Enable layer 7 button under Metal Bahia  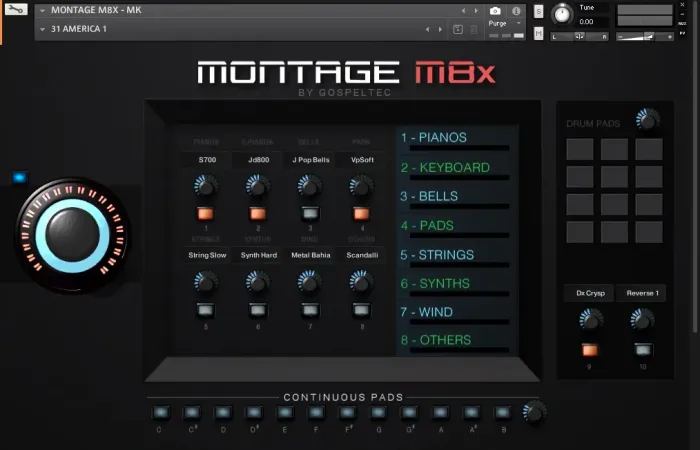point(310,309)
